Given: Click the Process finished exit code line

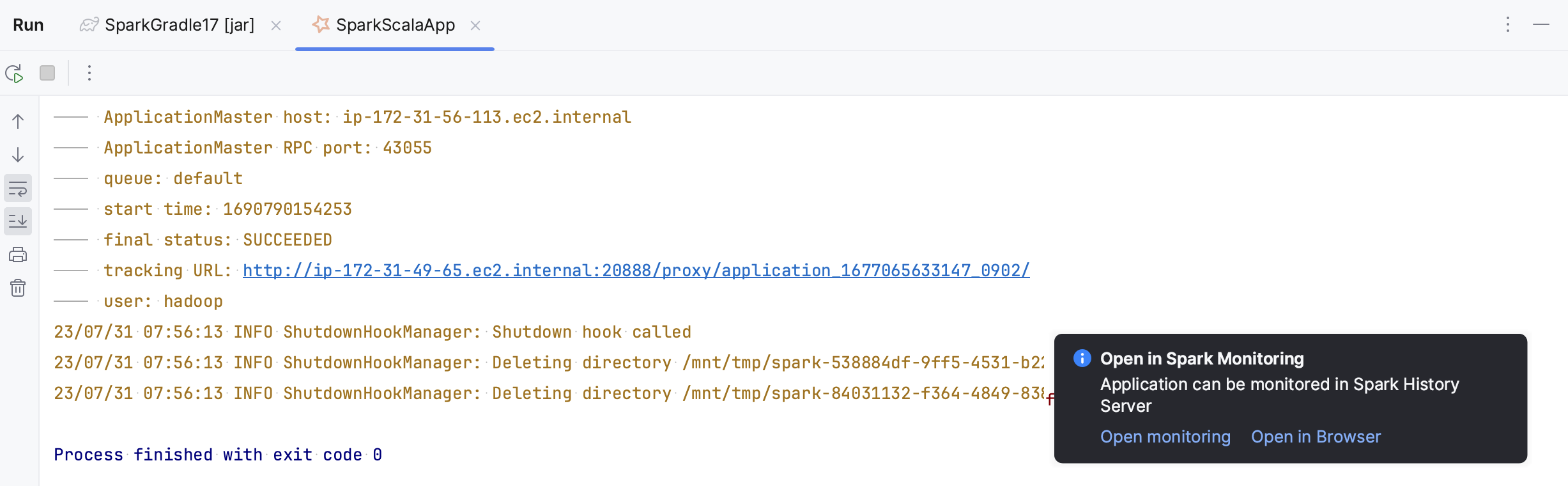Looking at the screenshot, I should click(x=218, y=455).
